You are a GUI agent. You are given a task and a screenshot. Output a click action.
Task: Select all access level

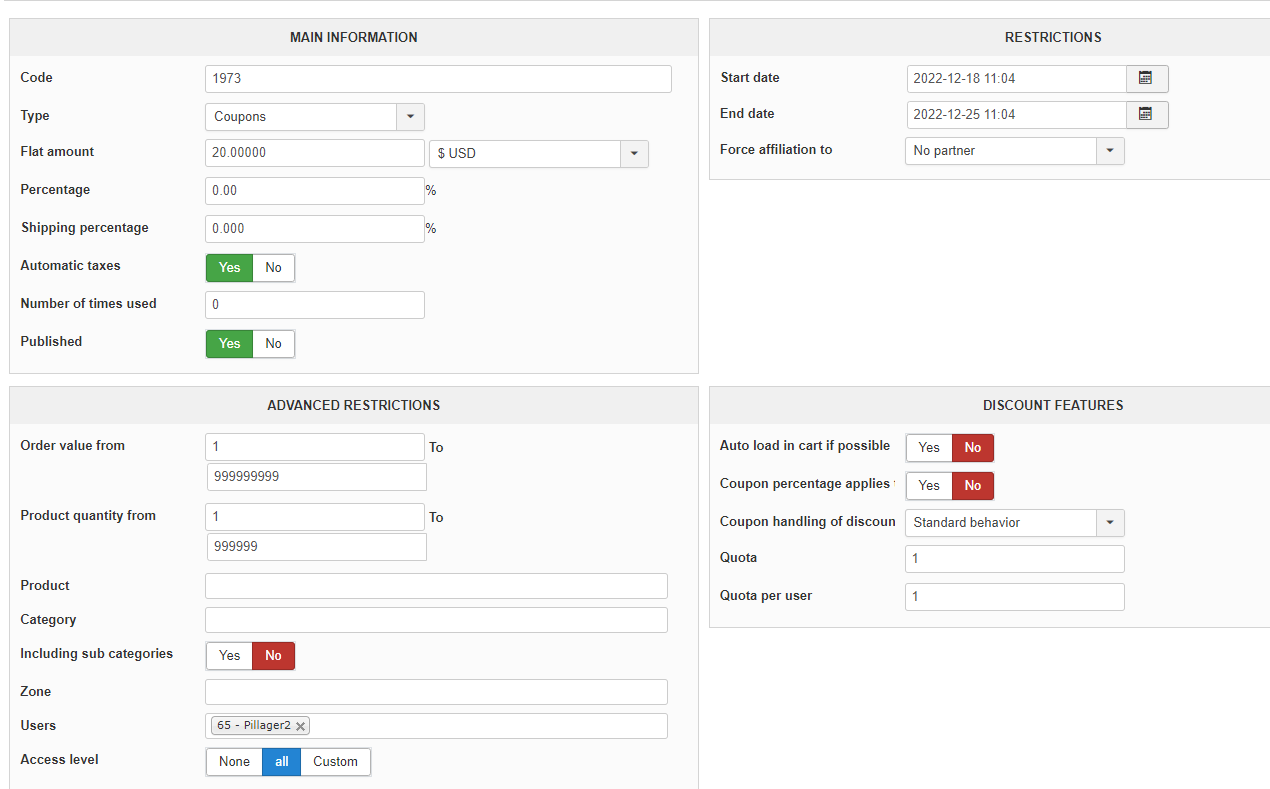(282, 762)
